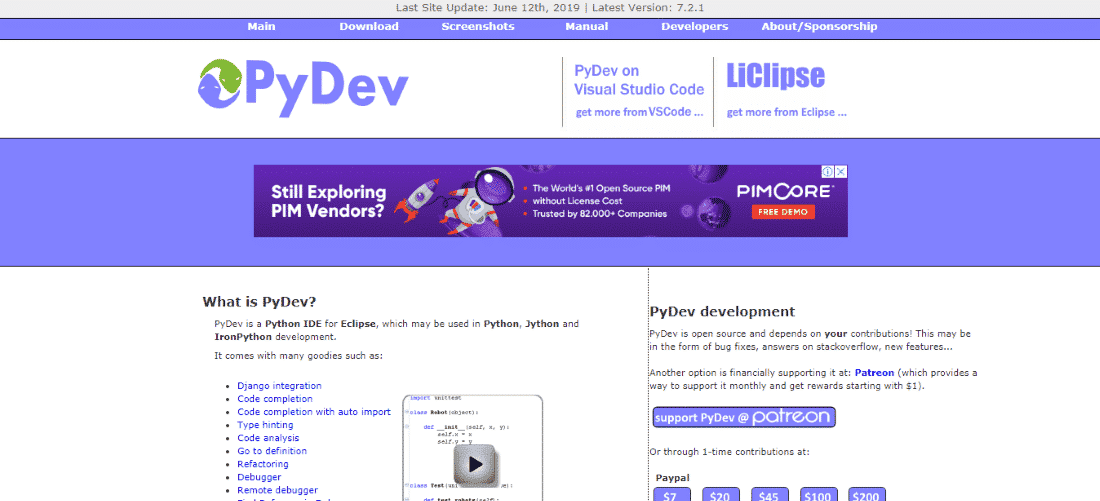Close the Pimcore ad with X icon
The height and width of the screenshot is (501, 1100).
(x=841, y=172)
